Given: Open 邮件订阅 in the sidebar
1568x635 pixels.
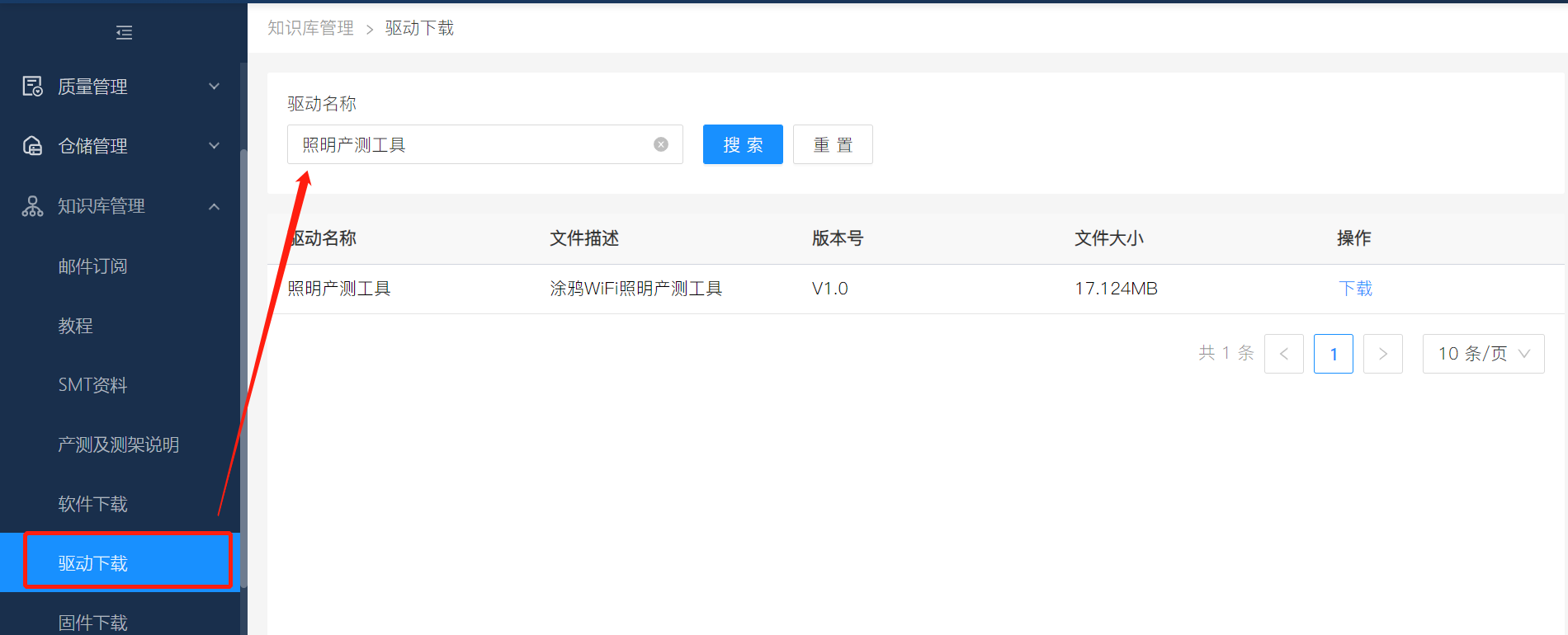Looking at the screenshot, I should (x=92, y=266).
